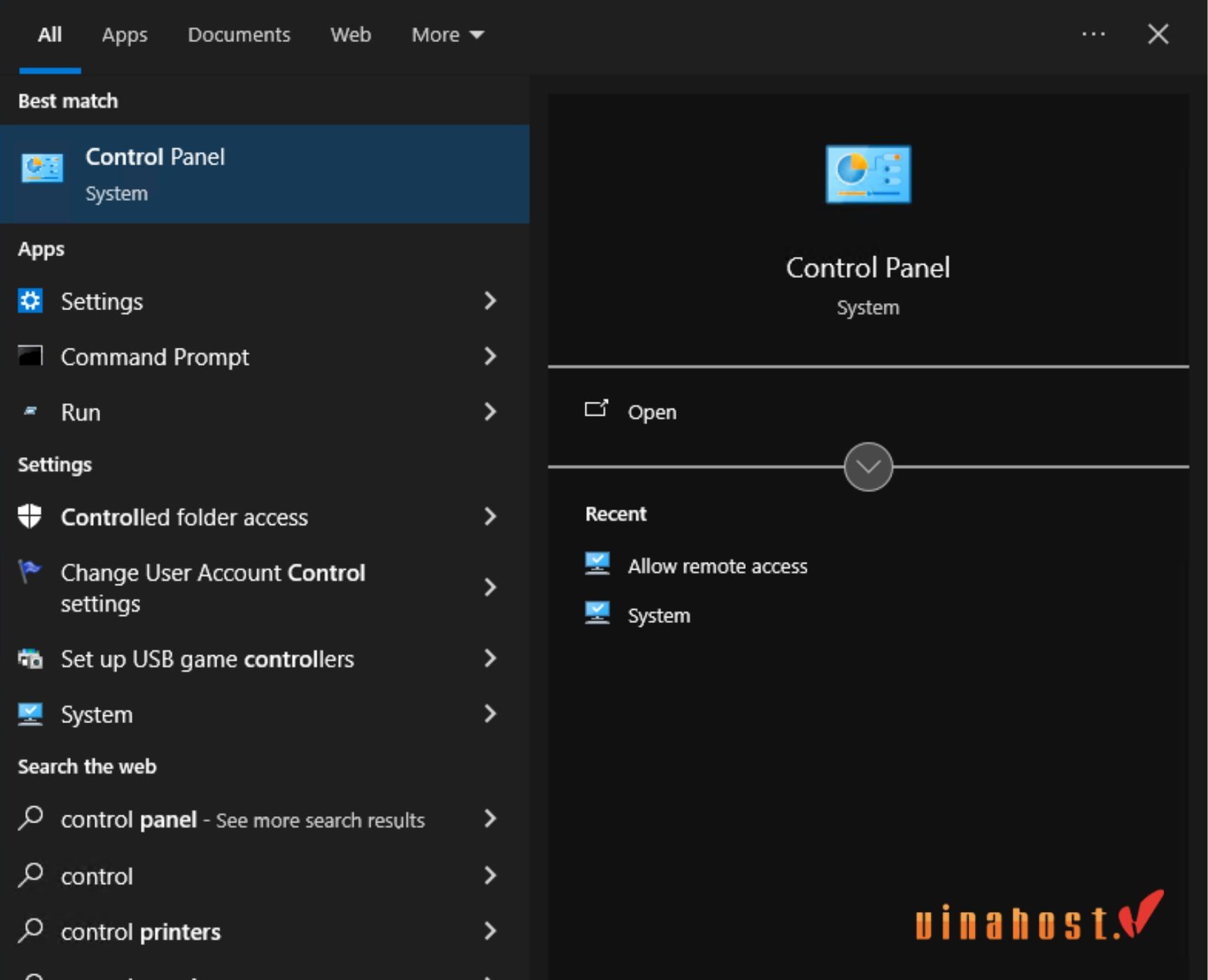Close the search panel with X
Image resolution: width=1208 pixels, height=980 pixels.
1158,34
